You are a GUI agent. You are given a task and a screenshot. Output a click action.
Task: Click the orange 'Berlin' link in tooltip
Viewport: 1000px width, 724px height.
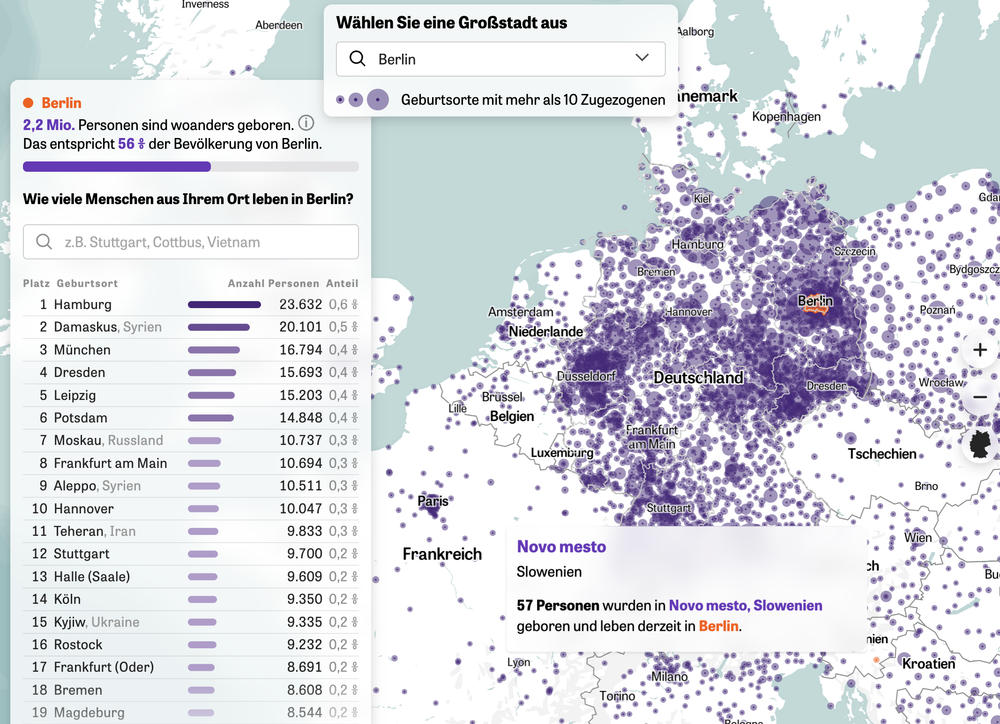718,626
